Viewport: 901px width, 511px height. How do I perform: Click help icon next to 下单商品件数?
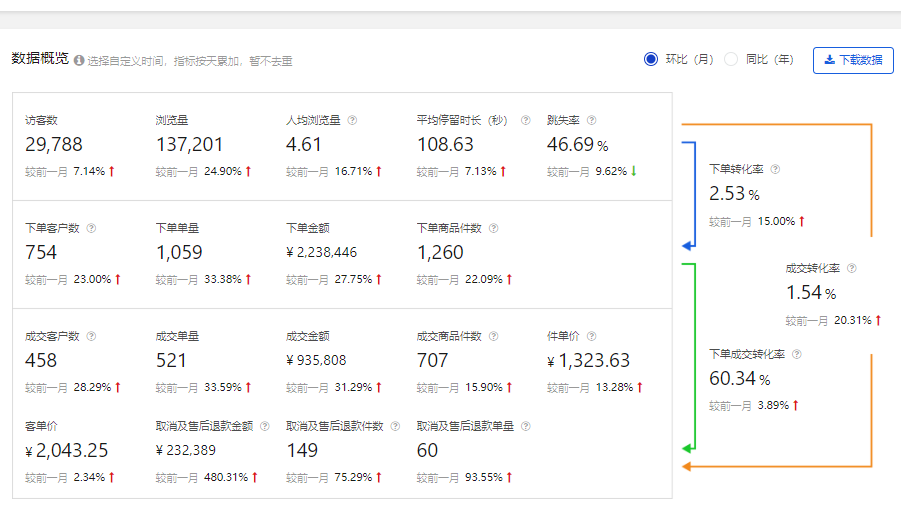[493, 228]
